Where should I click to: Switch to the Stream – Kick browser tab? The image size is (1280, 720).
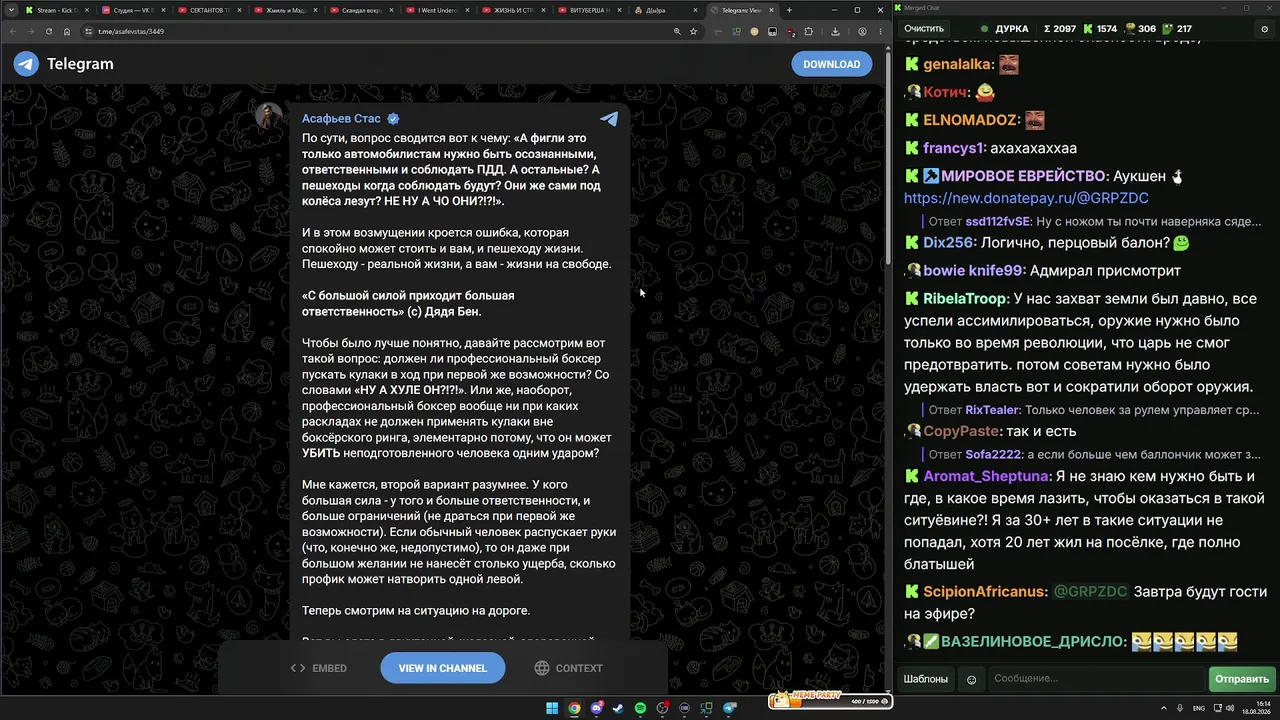(x=56, y=10)
